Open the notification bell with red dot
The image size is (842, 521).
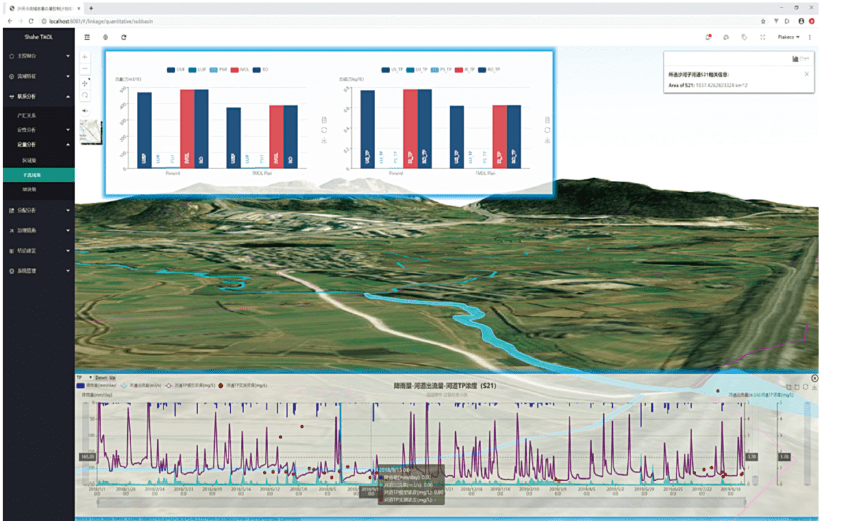click(708, 37)
